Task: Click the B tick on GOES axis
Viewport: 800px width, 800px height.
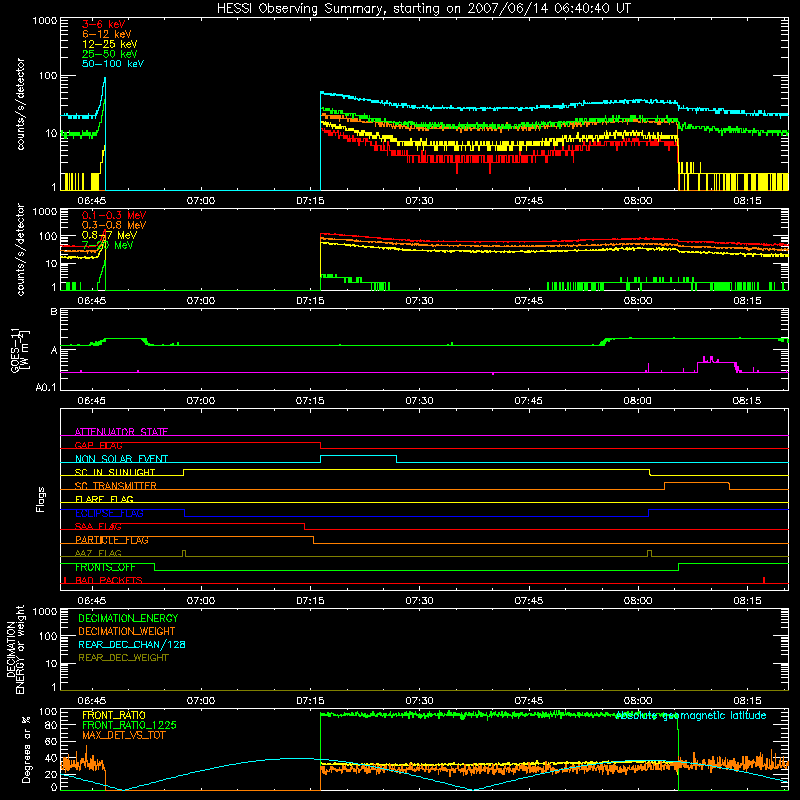Action: 53,311
